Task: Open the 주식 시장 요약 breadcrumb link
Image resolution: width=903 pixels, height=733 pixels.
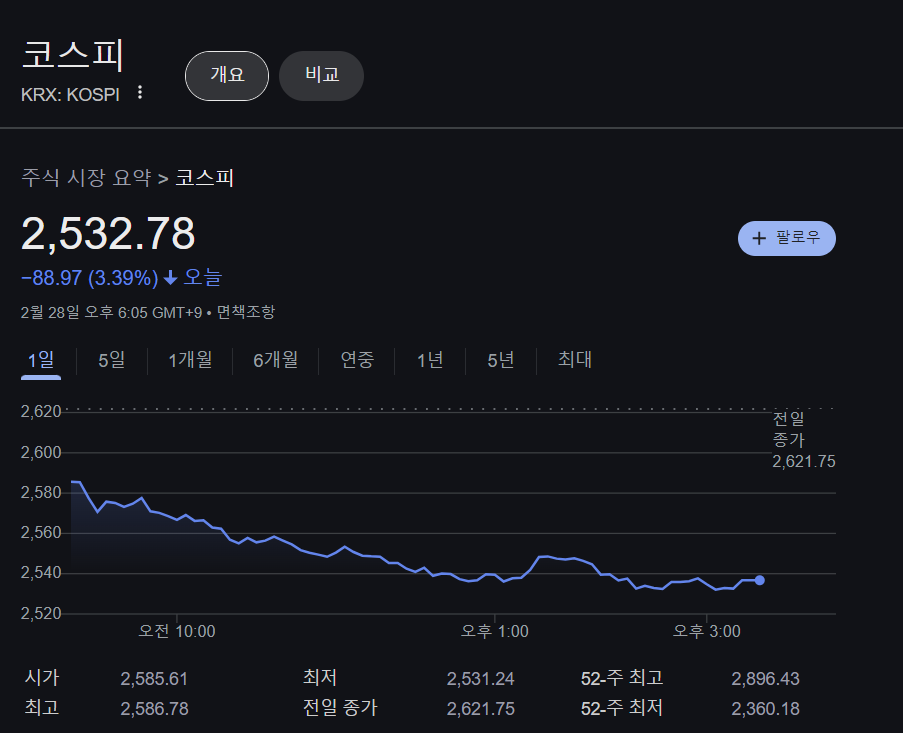Action: [x=86, y=177]
